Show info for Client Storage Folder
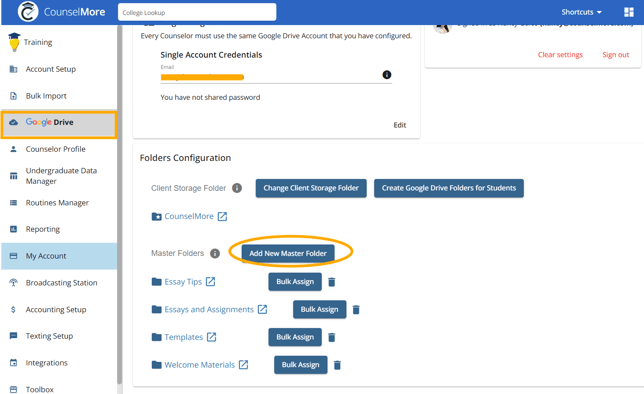Viewport: 644px width, 394px height. 237,188
